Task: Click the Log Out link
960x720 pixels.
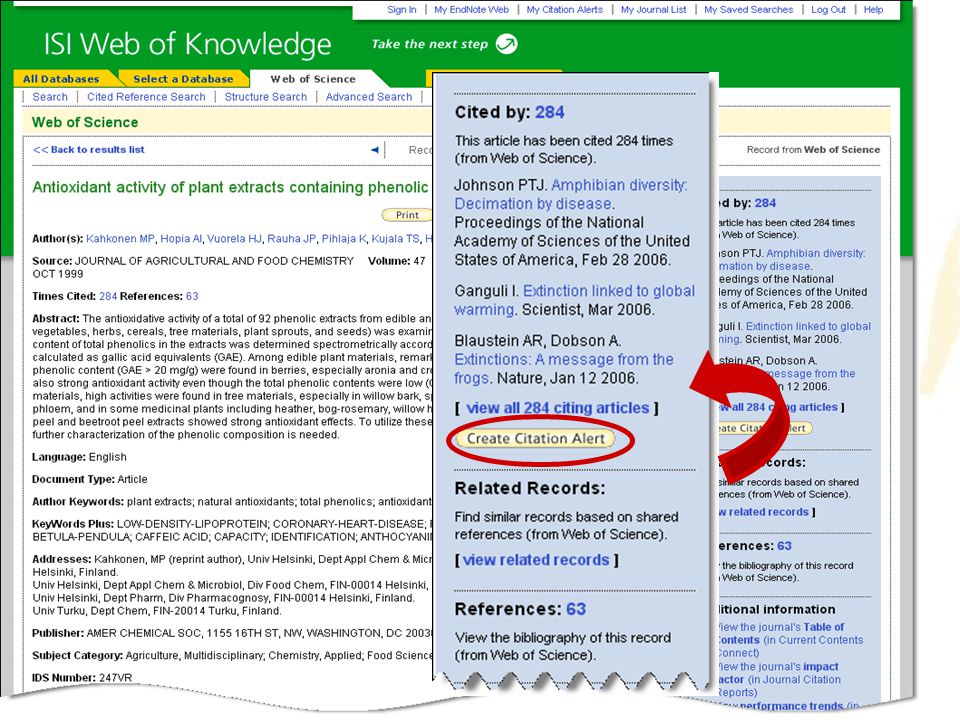Action: click(828, 10)
